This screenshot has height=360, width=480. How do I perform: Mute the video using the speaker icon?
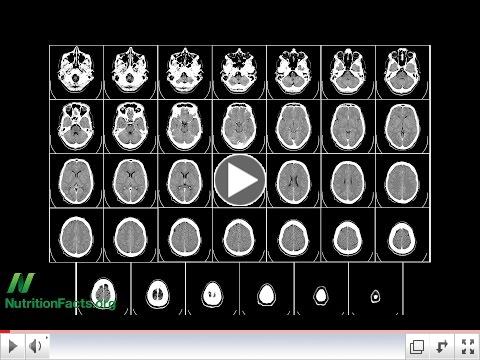click(37, 346)
